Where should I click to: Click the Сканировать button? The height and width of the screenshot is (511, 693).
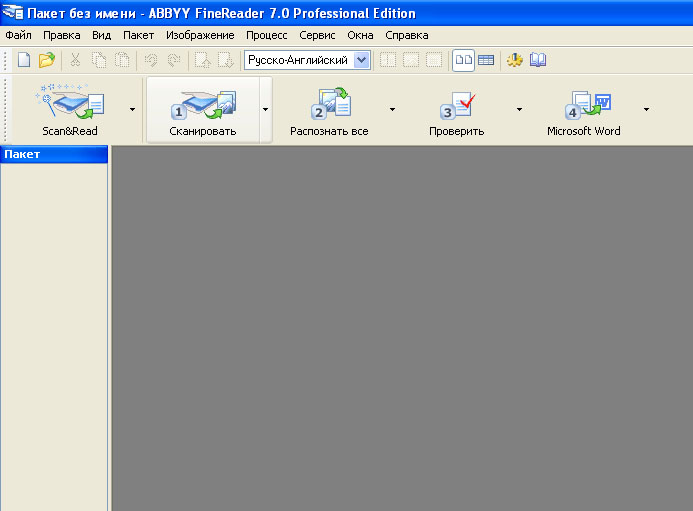click(x=203, y=110)
